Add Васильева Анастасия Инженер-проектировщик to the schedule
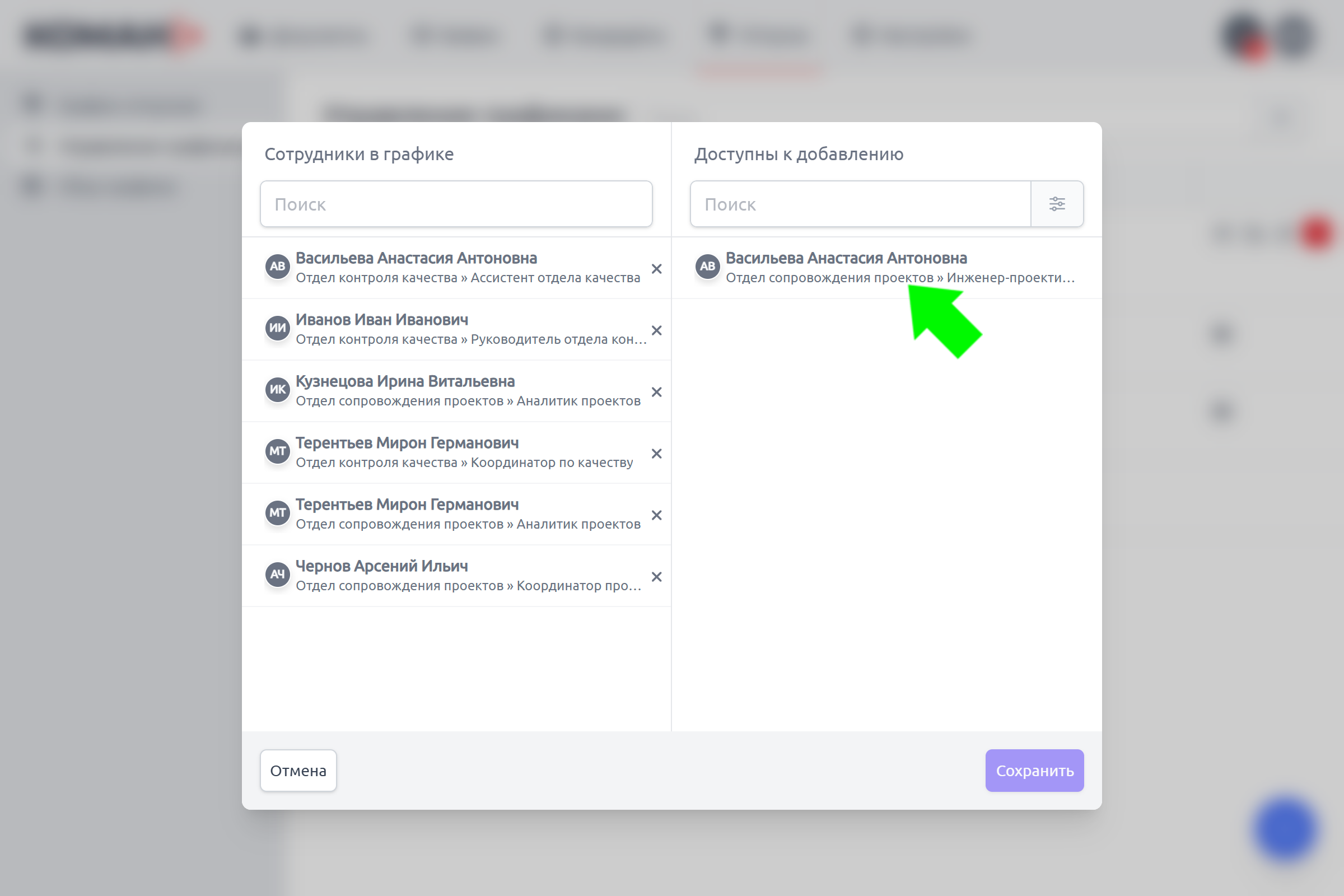 887,268
